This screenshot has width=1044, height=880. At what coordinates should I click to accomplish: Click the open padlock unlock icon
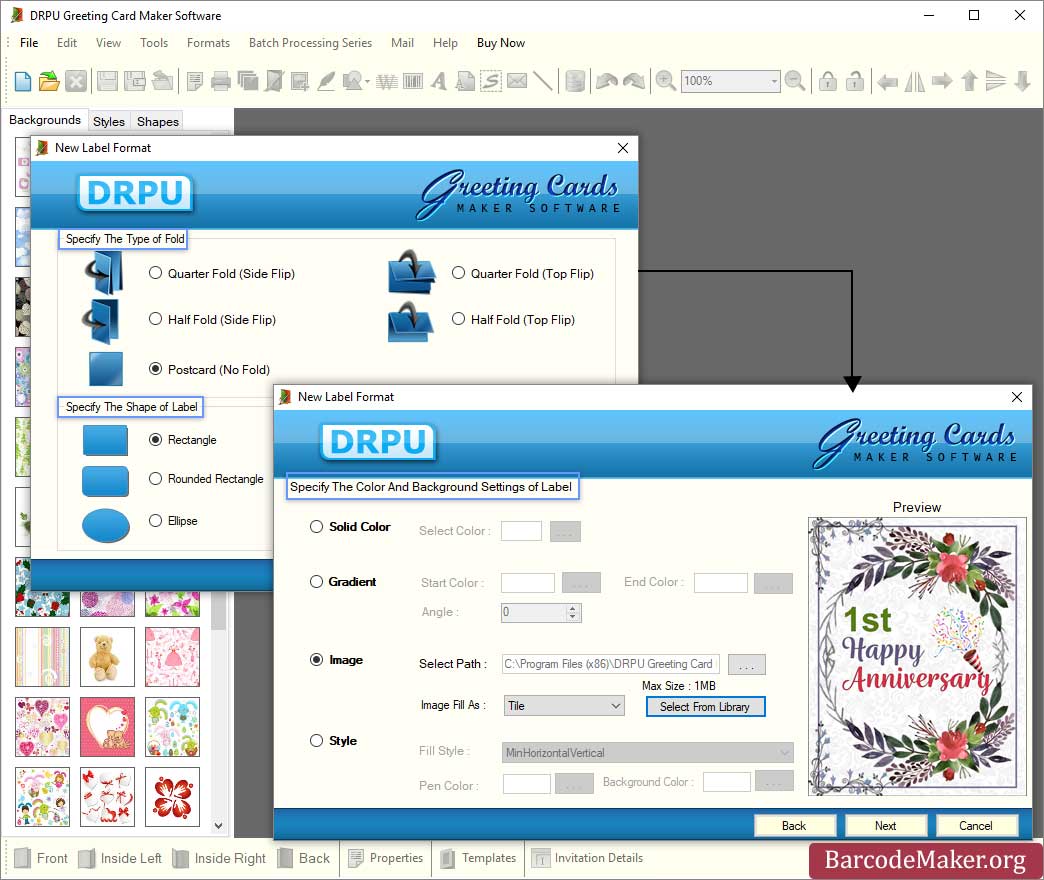pyautogui.click(x=854, y=81)
